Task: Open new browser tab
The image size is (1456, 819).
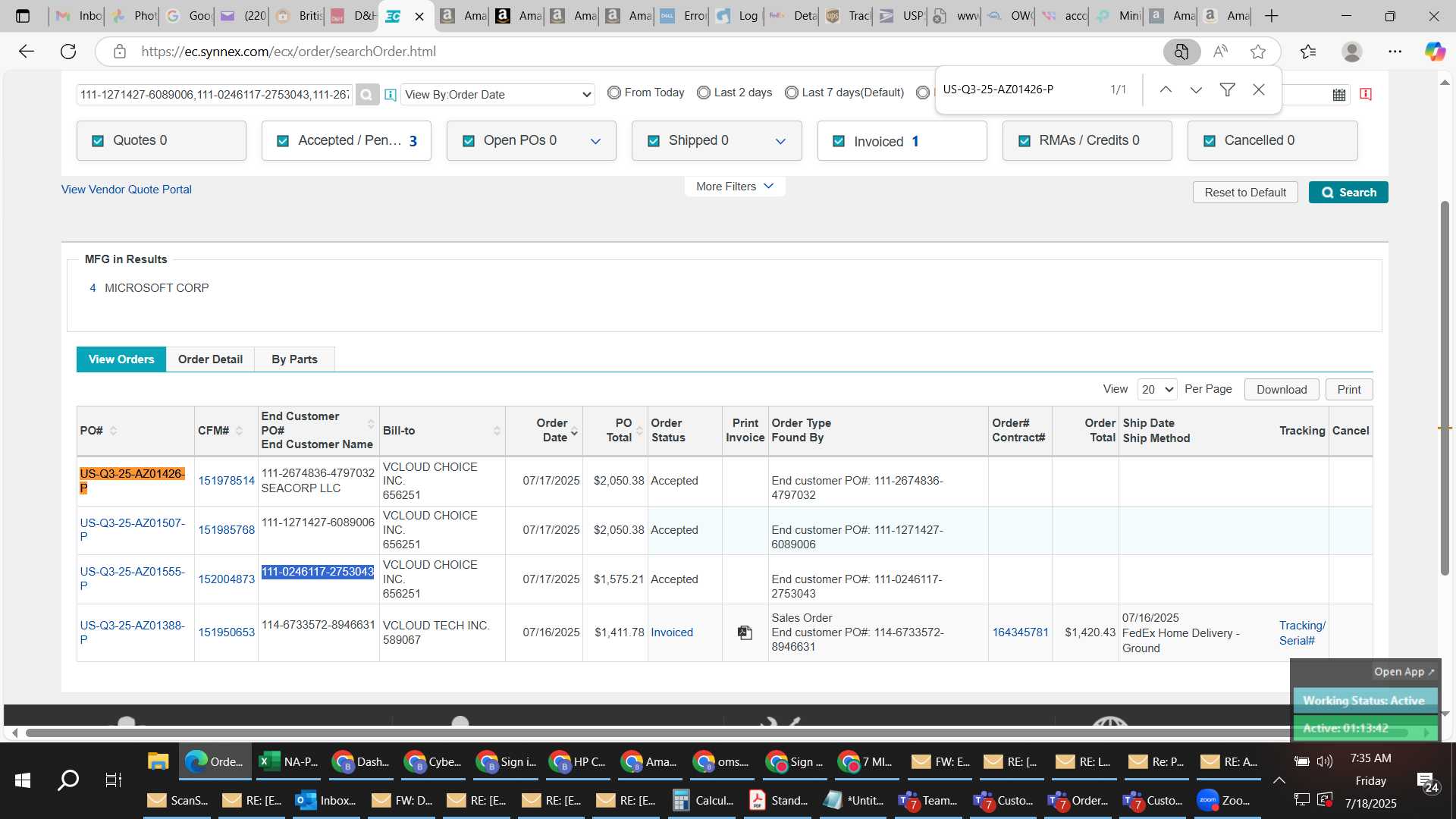Action: point(1272,16)
